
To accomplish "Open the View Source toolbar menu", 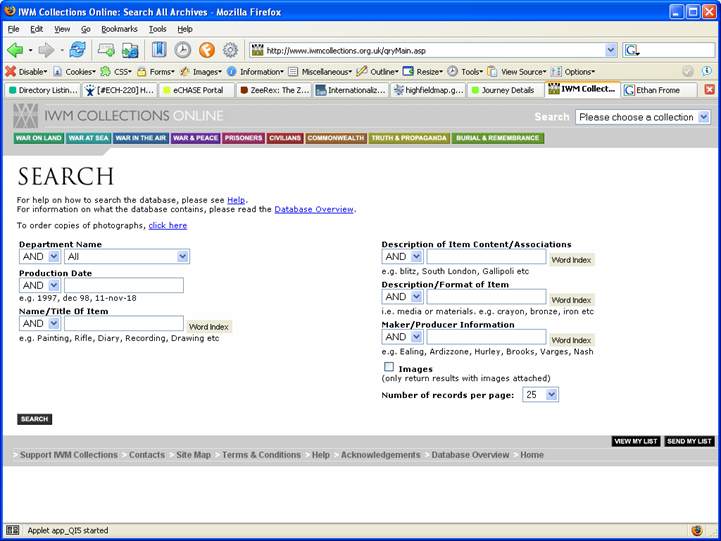I will [x=517, y=72].
